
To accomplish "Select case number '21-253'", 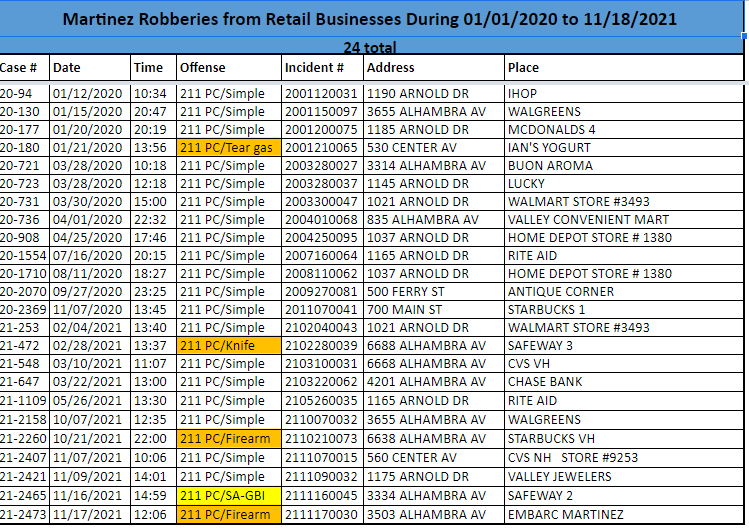I will tap(24, 328).
